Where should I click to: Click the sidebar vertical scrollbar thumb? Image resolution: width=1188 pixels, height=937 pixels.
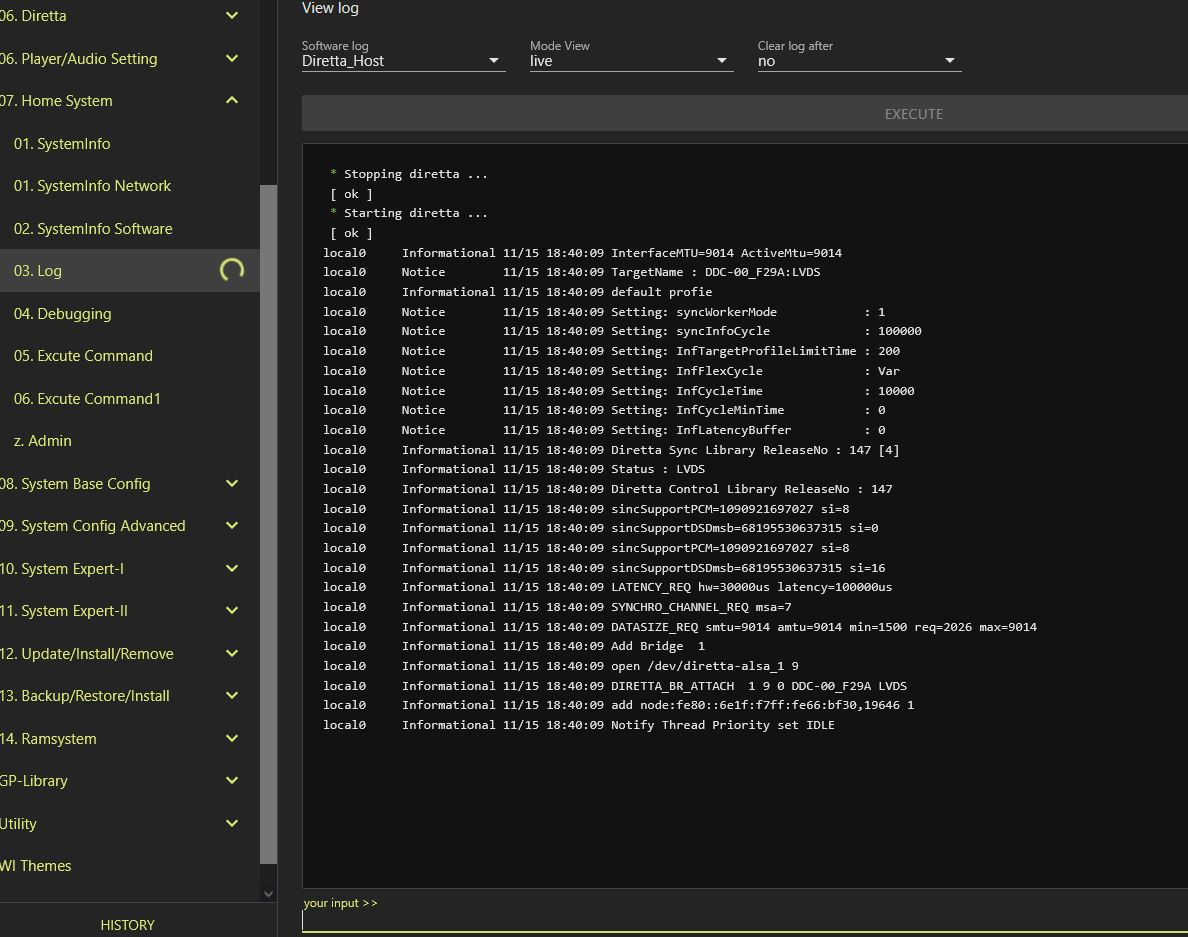268,524
